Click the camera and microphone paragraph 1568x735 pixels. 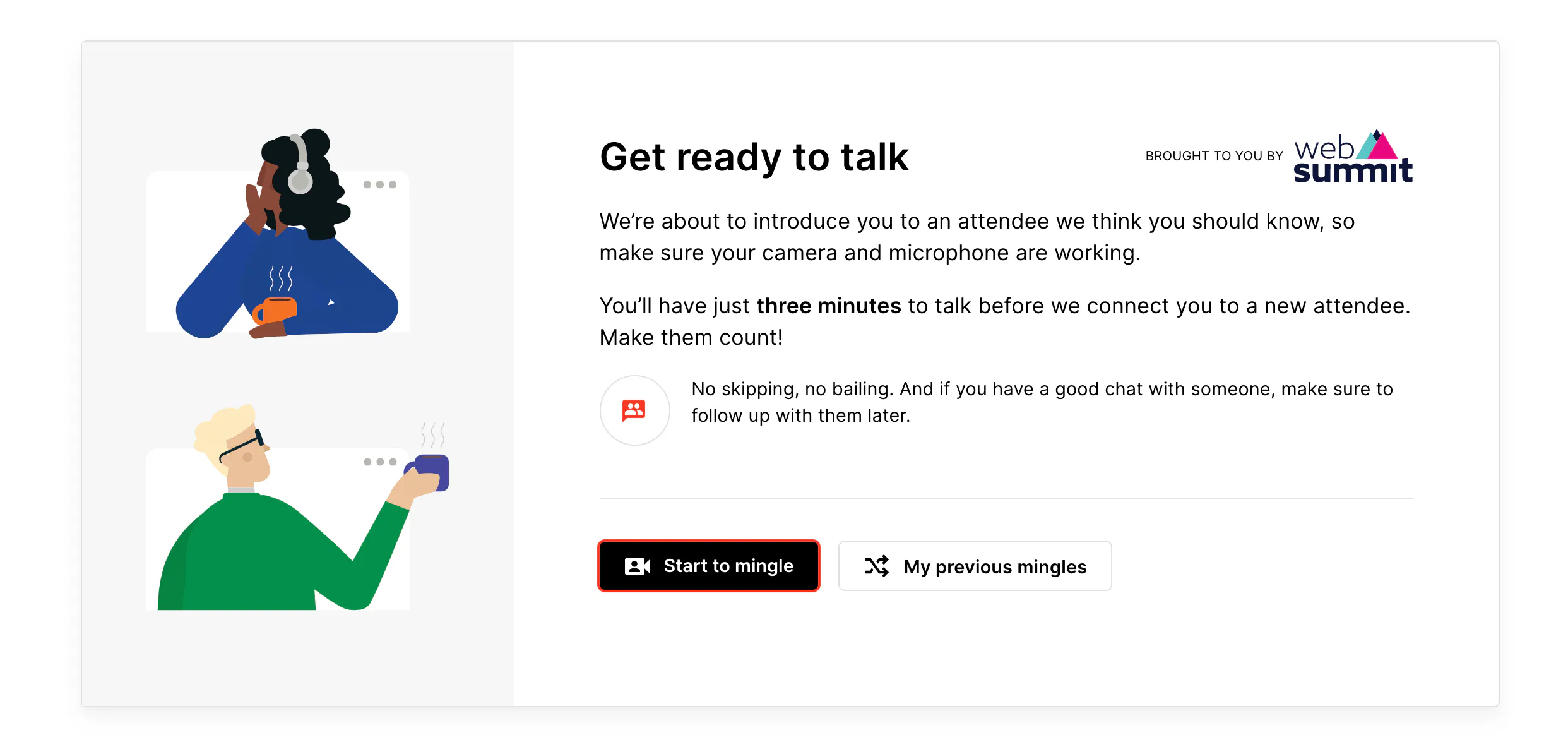tap(976, 237)
